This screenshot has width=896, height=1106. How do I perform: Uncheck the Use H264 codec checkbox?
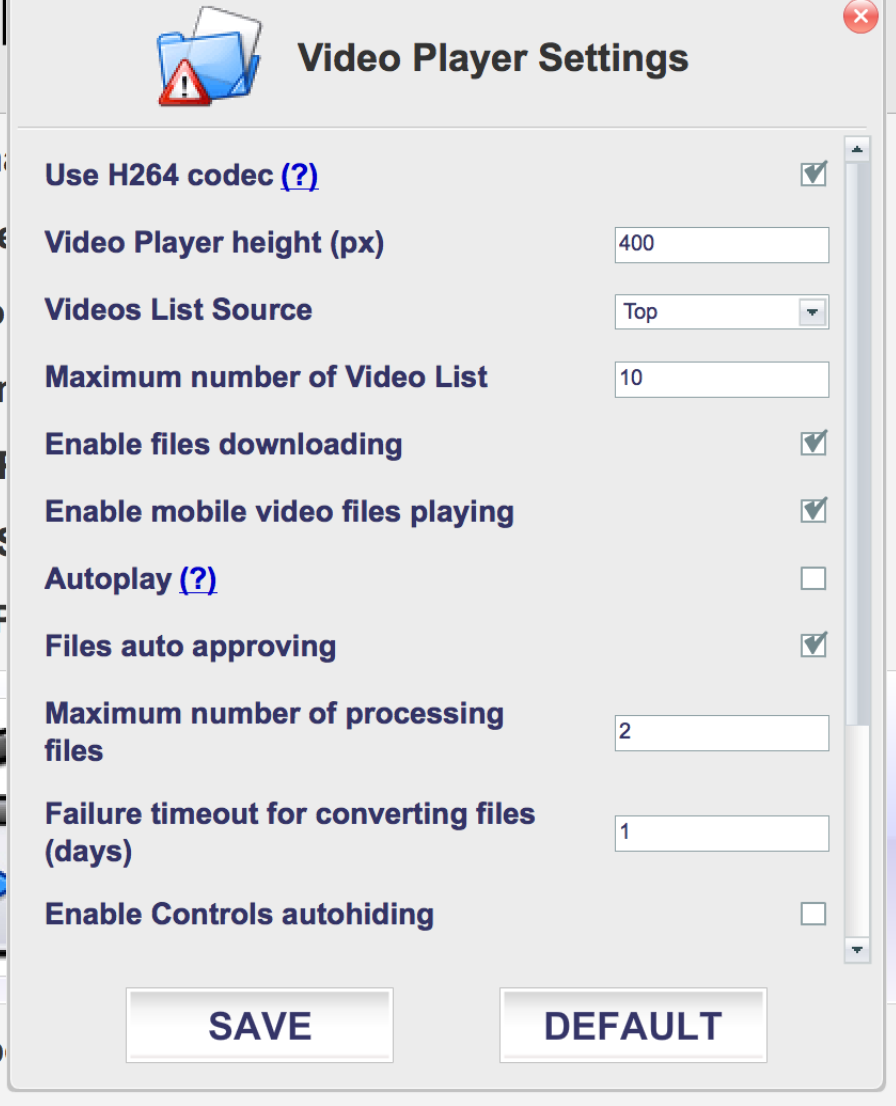(813, 175)
